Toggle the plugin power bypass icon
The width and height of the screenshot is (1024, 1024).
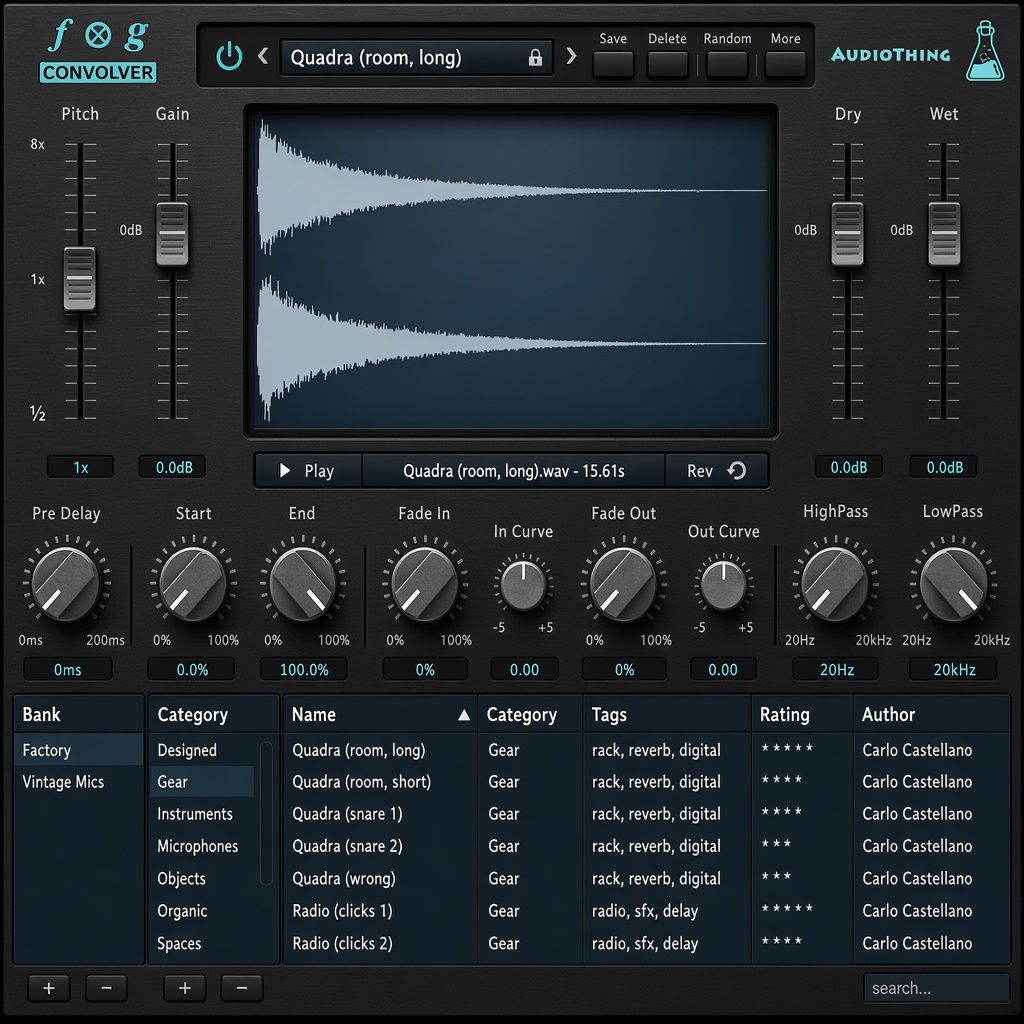229,57
